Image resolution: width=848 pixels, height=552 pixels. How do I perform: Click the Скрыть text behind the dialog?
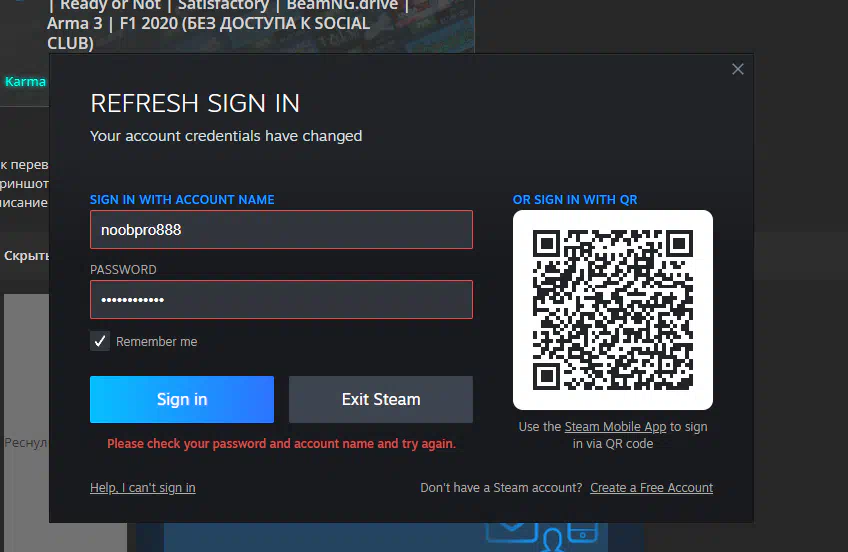[27, 255]
